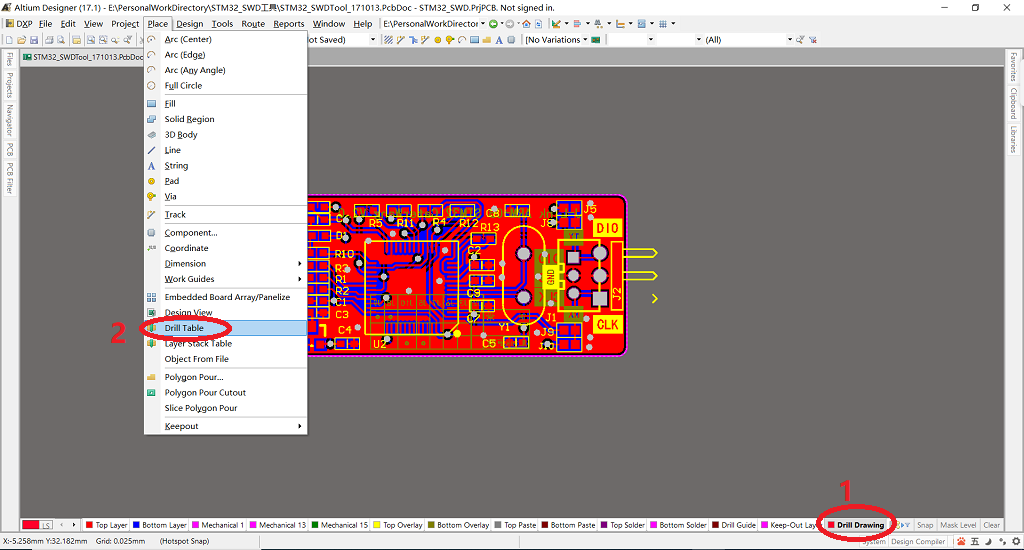
Task: Toggle the Top Overlay layer tab
Action: (x=398, y=525)
